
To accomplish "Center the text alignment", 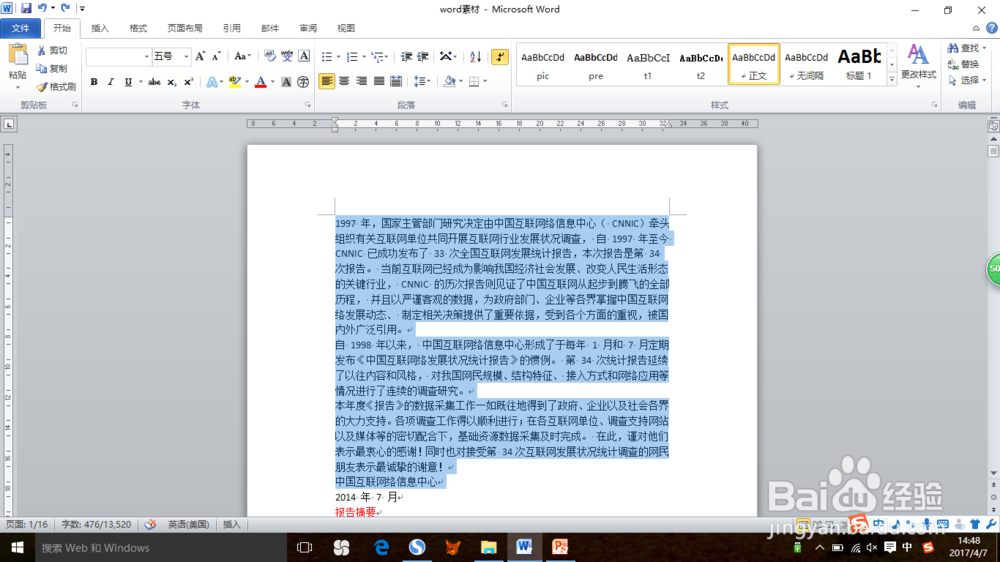I will tap(344, 82).
